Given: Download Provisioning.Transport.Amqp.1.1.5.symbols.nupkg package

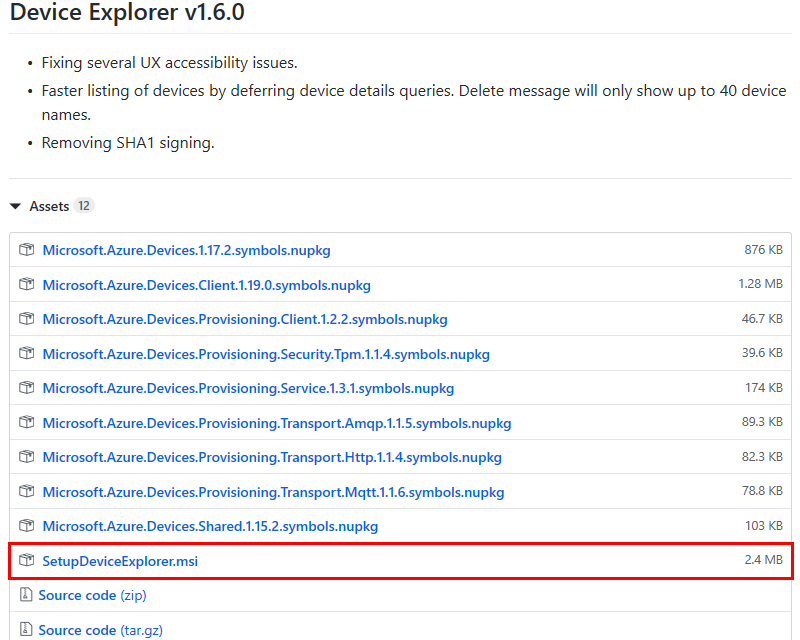Looking at the screenshot, I should (x=277, y=423).
